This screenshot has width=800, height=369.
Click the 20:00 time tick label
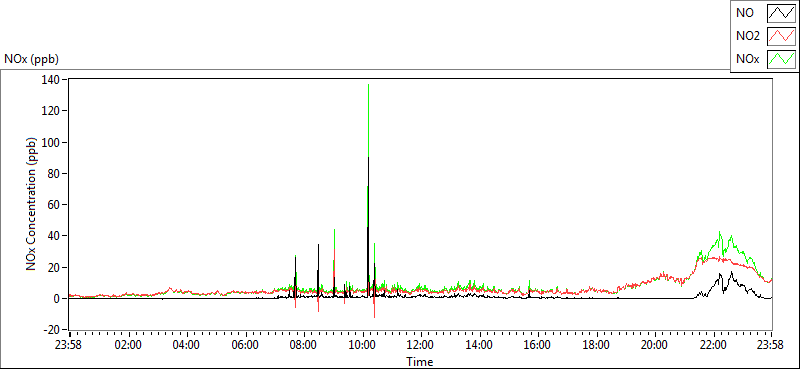pos(655,345)
